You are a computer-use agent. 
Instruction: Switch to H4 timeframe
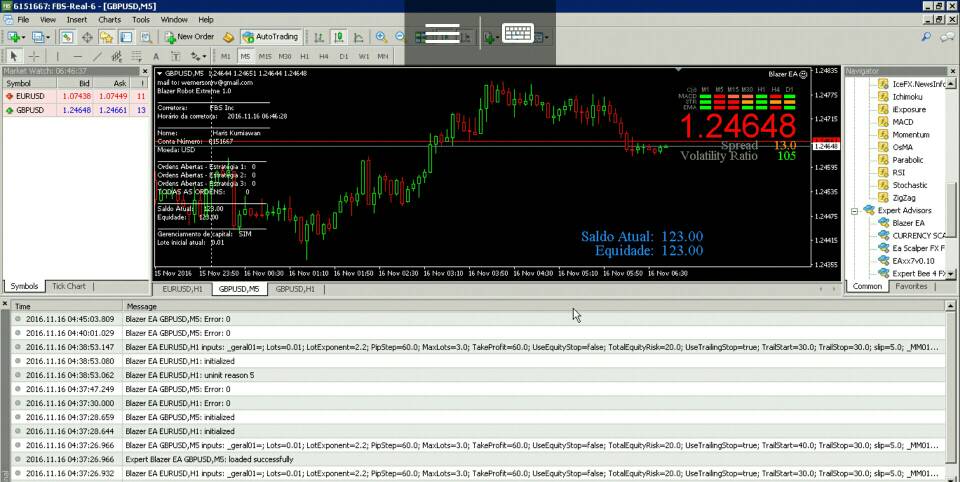[324, 57]
